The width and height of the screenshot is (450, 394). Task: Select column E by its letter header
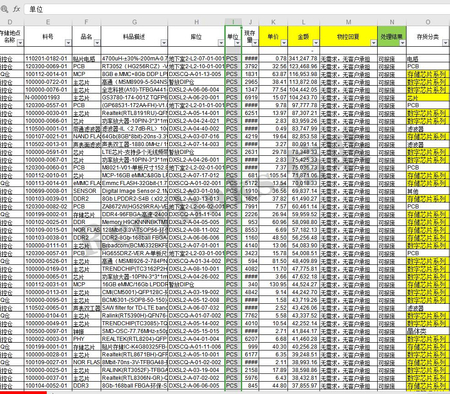click(48, 22)
